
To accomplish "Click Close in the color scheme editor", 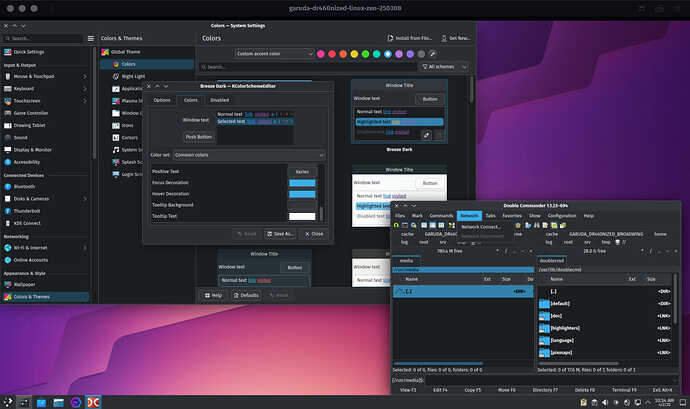I will (x=314, y=234).
